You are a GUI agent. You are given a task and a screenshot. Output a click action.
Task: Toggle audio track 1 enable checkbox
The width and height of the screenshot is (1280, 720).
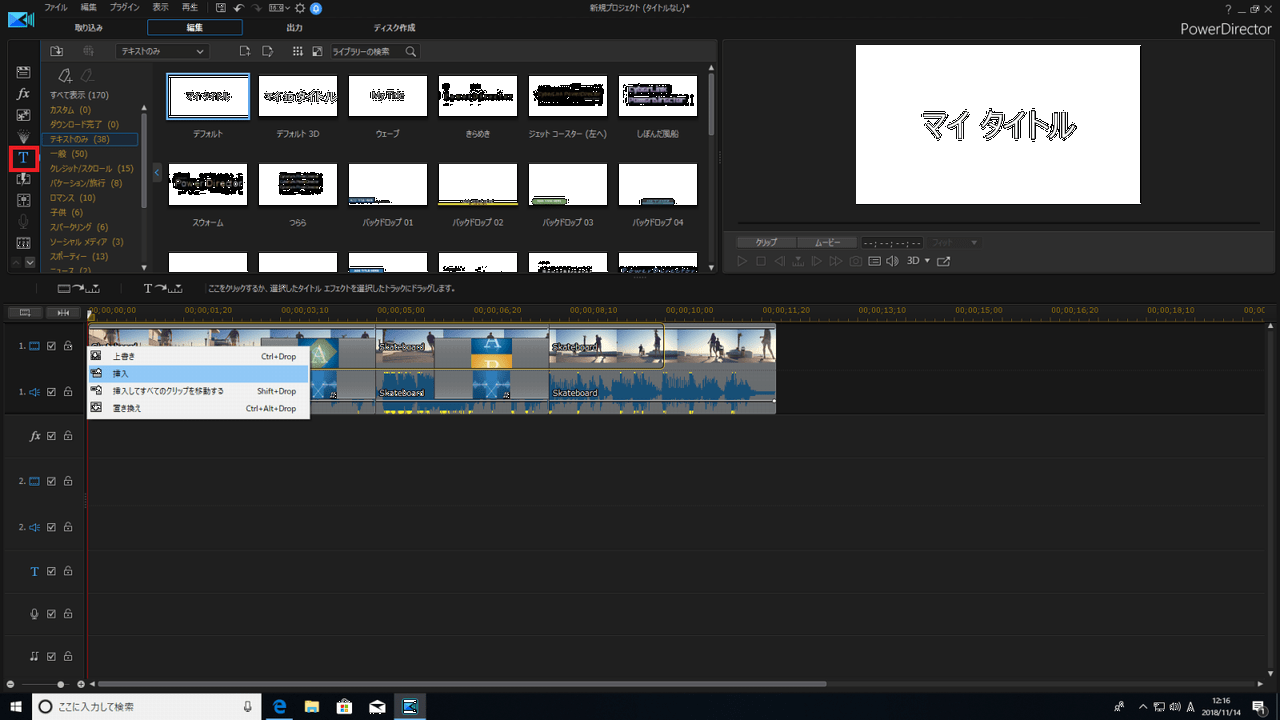click(x=52, y=391)
